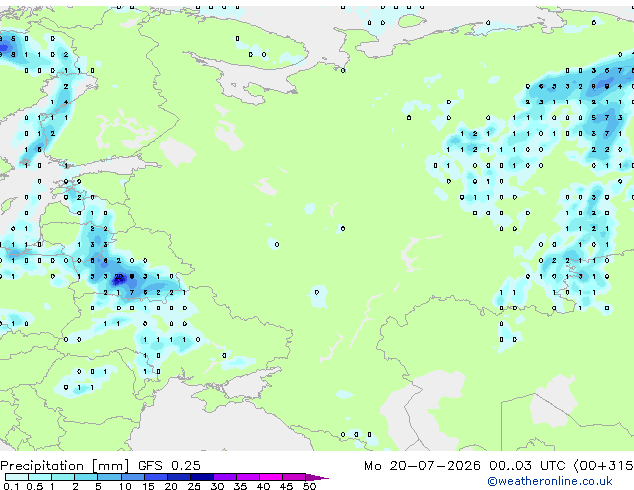The height and width of the screenshot is (490, 634).
Task: Click the legend value label '0.1'
Action: pyautogui.click(x=11, y=486)
